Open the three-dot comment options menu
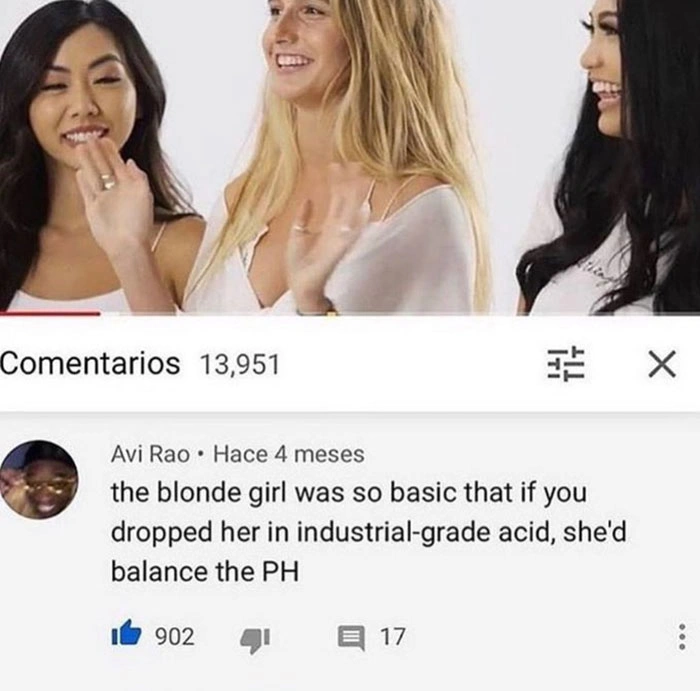Image resolution: width=700 pixels, height=691 pixels. [x=682, y=636]
